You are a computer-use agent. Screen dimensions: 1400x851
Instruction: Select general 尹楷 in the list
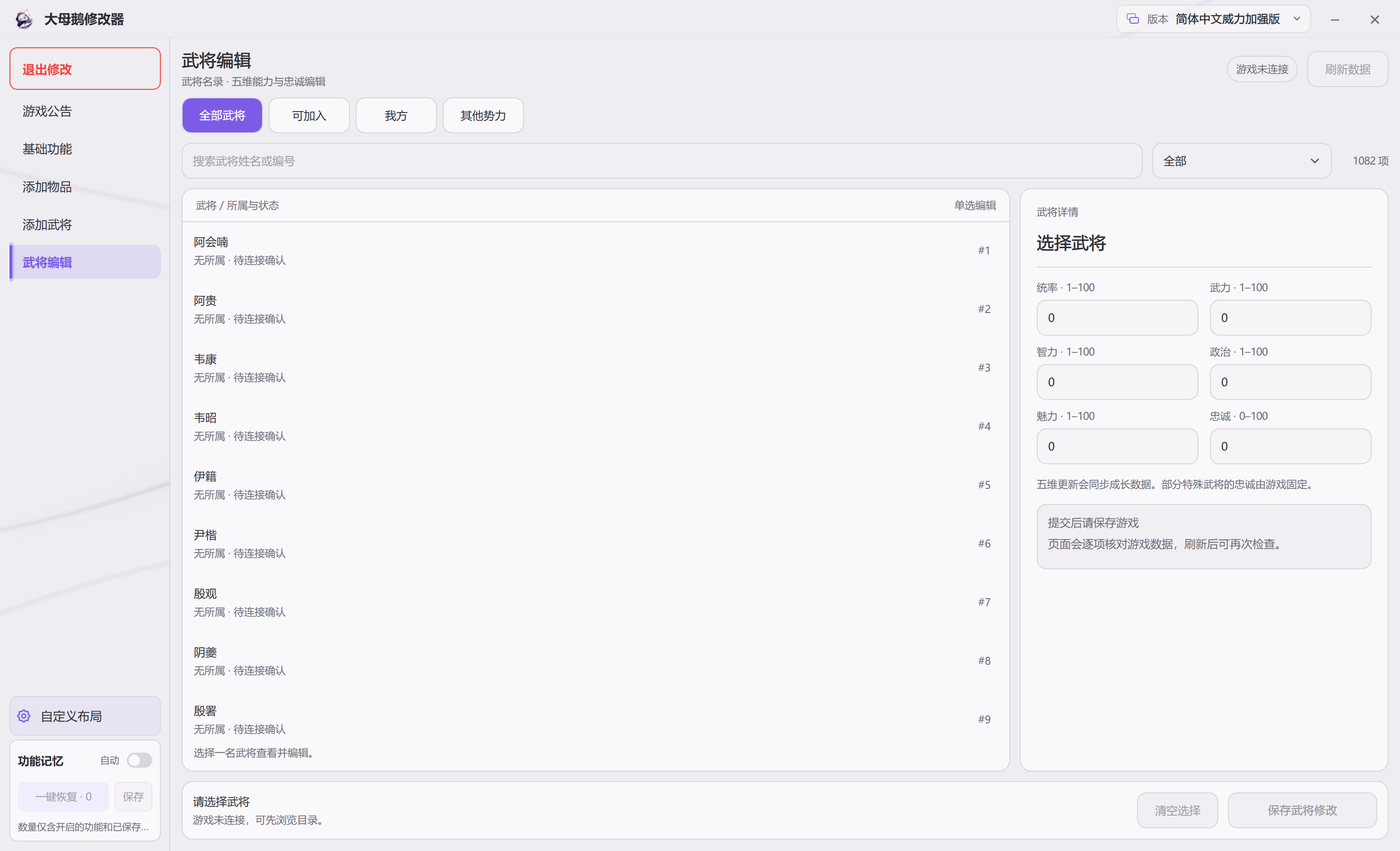pyautogui.click(x=595, y=544)
